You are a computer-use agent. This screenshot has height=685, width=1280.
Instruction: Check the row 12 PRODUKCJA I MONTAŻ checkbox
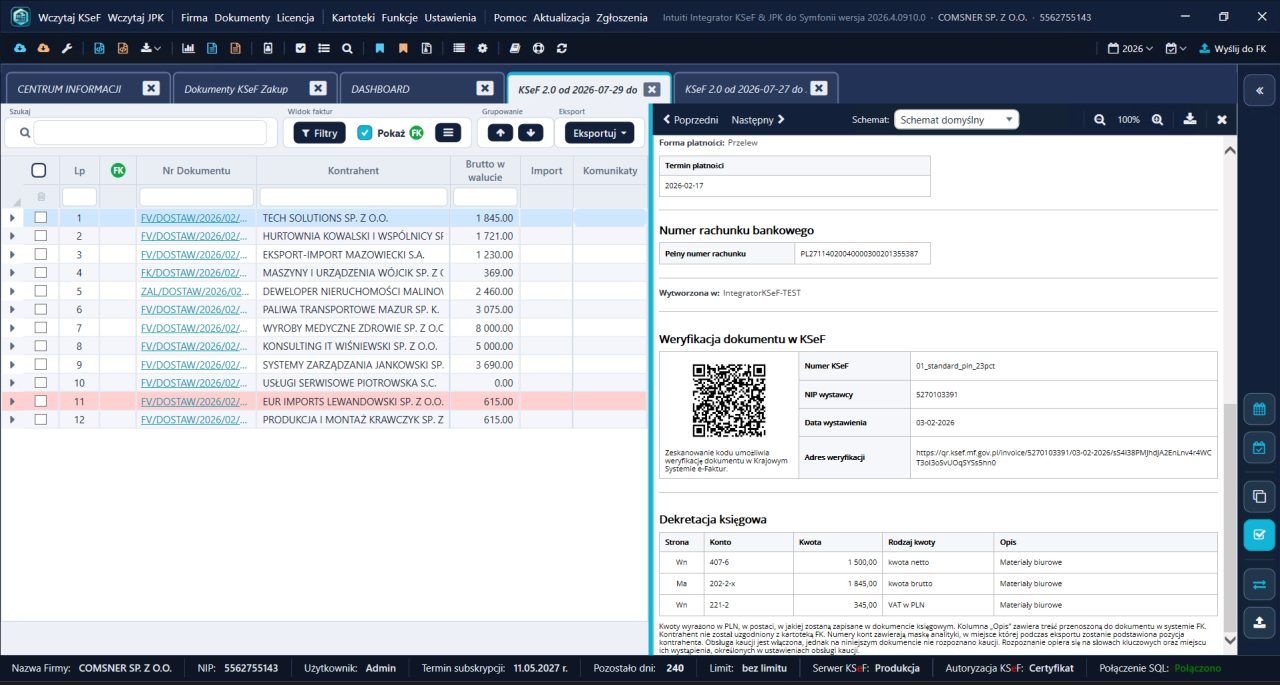click(x=41, y=419)
